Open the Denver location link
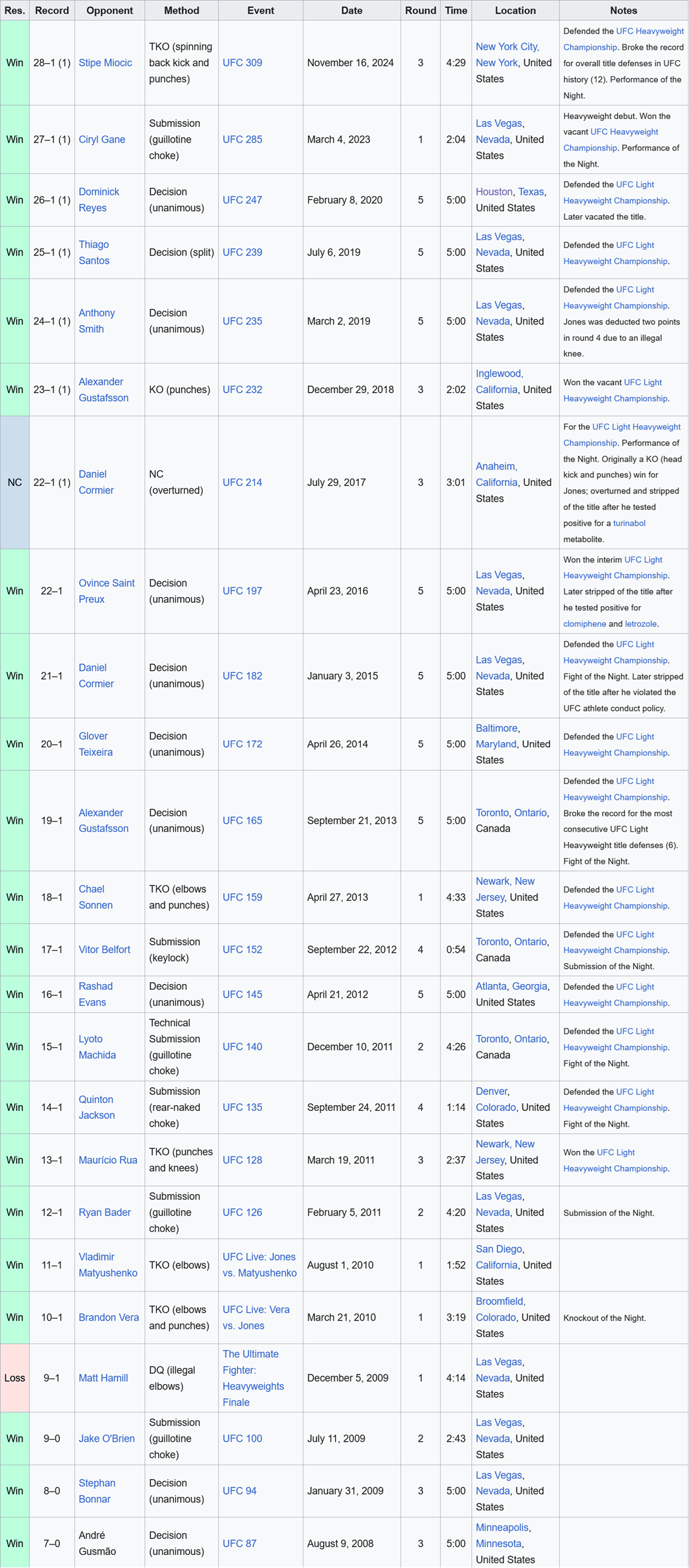Viewport: 689px width, 1568px height. point(492,1091)
